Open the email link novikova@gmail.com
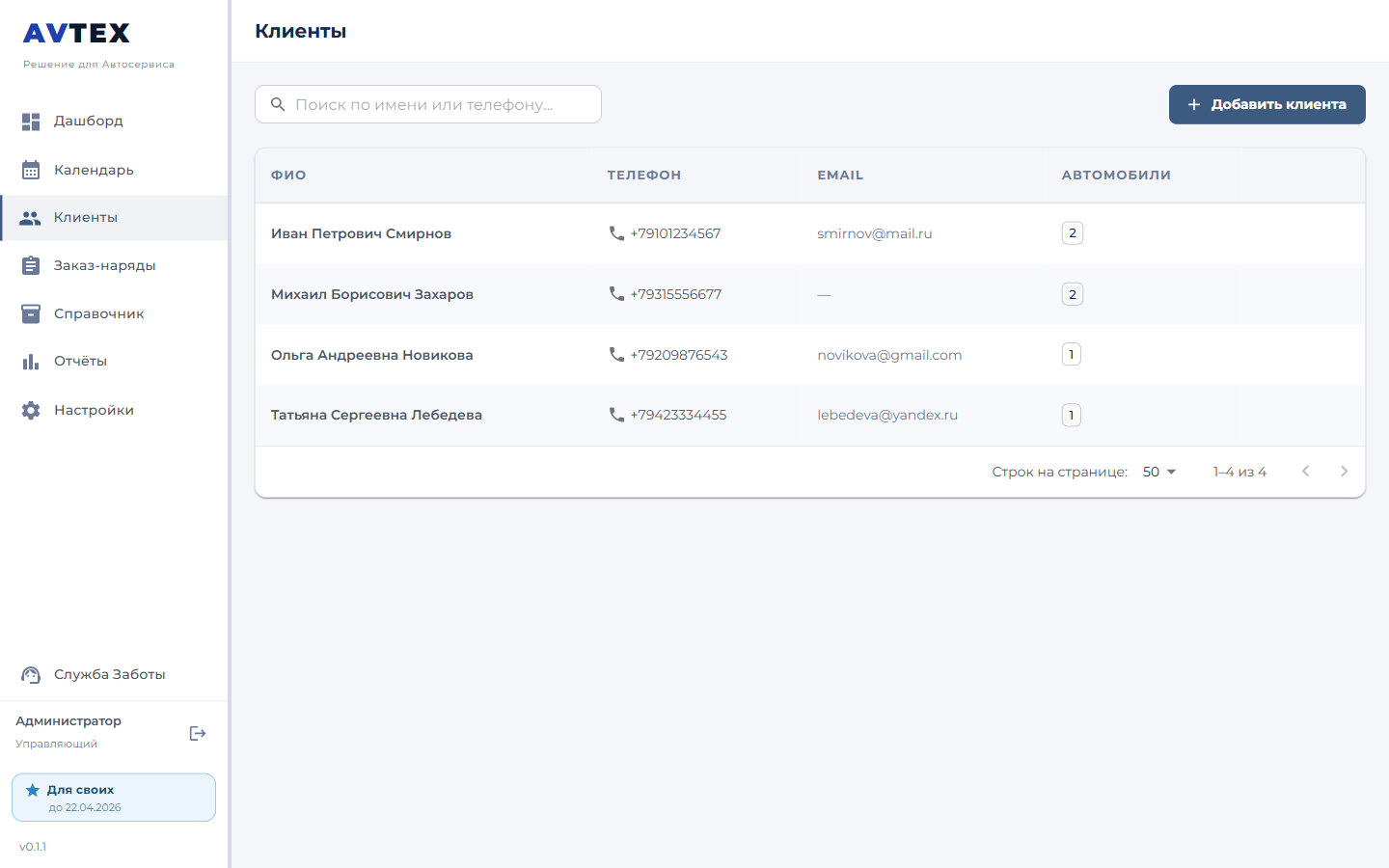The height and width of the screenshot is (868, 1389). coord(888,354)
